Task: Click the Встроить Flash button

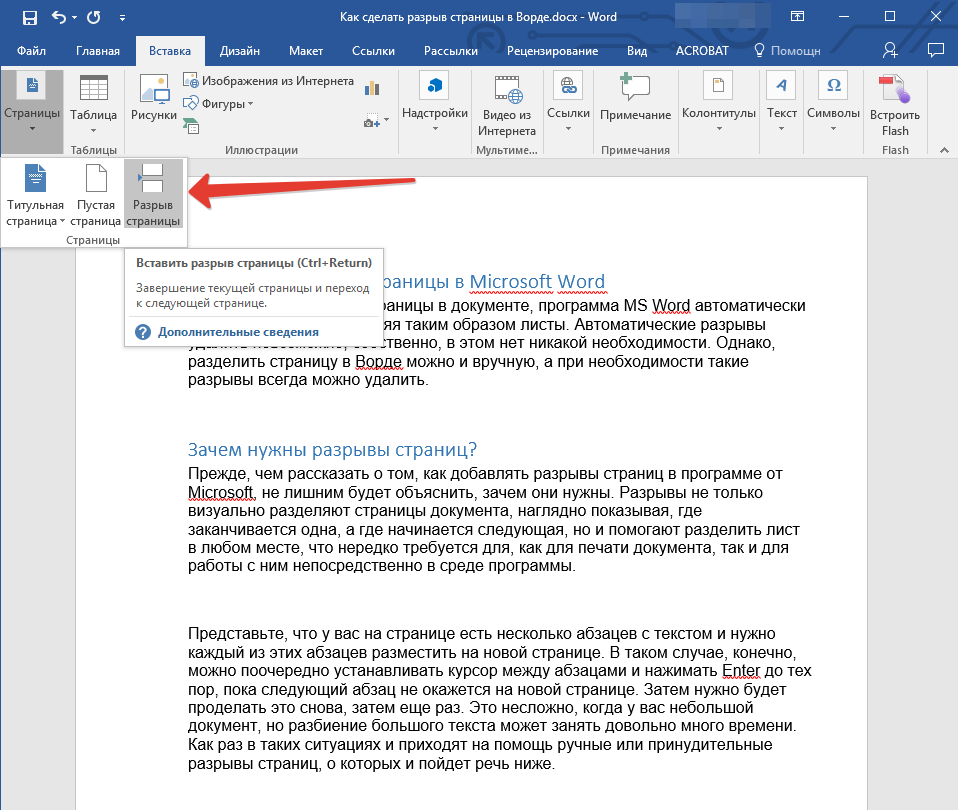Action: [895, 105]
